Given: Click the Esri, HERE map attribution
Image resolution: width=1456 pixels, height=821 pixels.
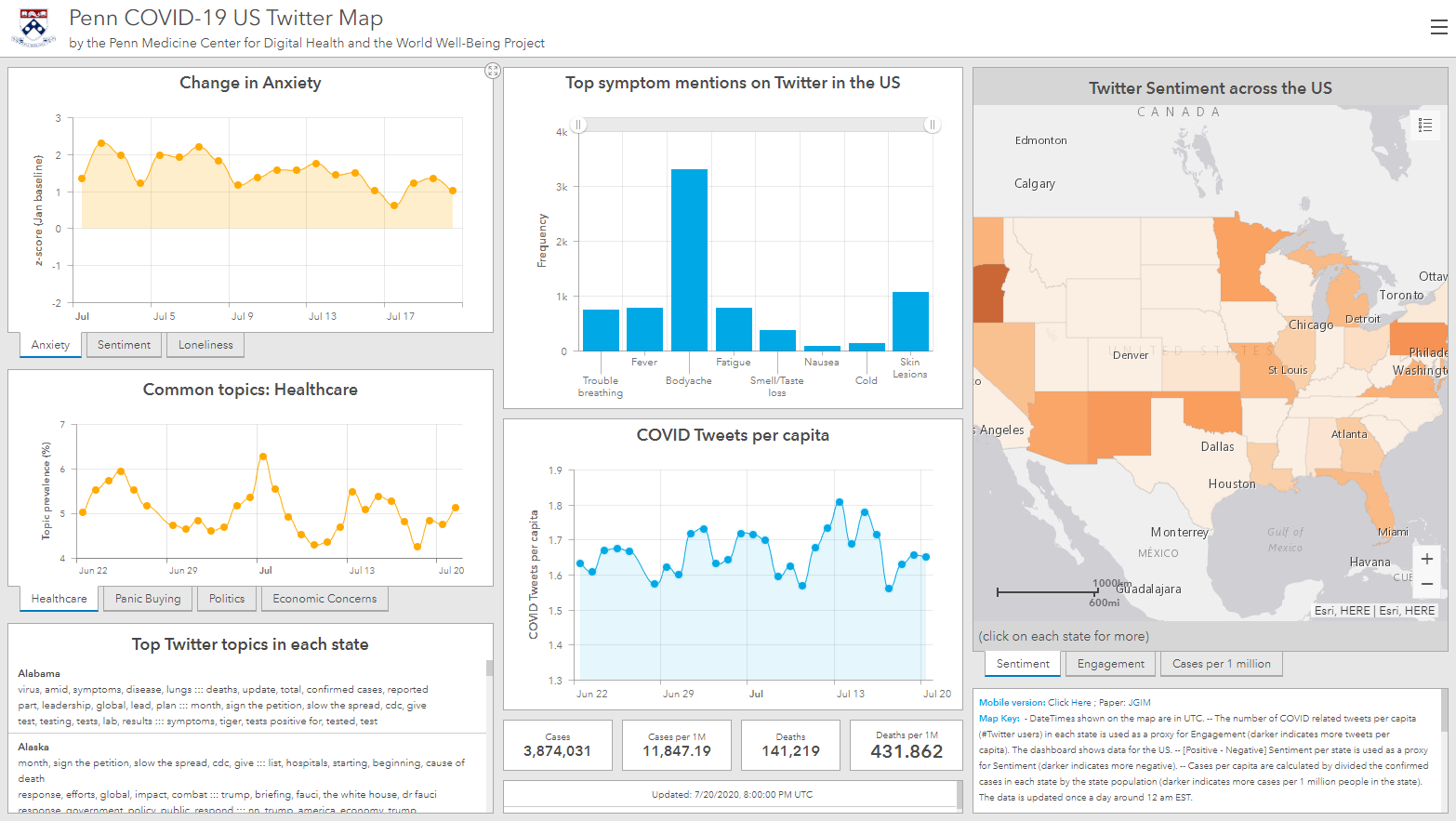Looking at the screenshot, I should [x=1375, y=611].
